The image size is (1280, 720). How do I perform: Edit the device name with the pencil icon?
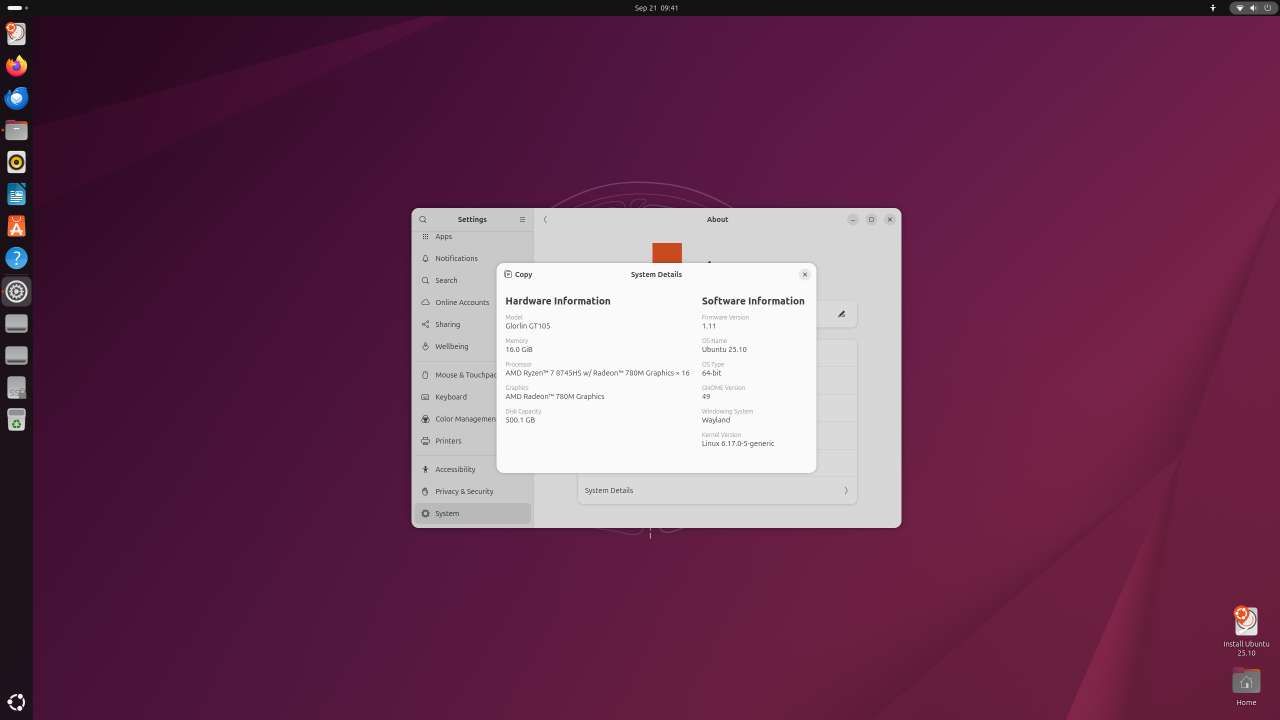click(x=841, y=314)
